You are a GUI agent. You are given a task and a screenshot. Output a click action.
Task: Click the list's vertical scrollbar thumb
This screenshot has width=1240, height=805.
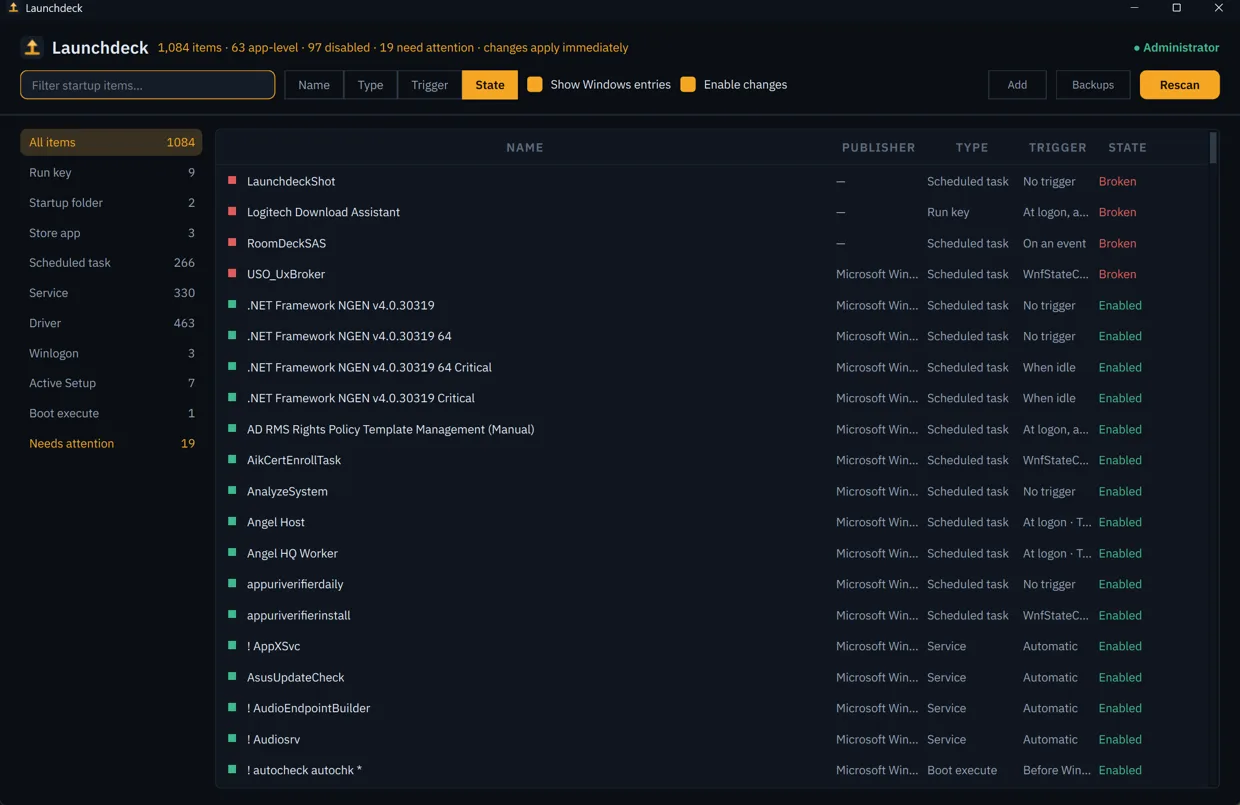click(x=1213, y=148)
